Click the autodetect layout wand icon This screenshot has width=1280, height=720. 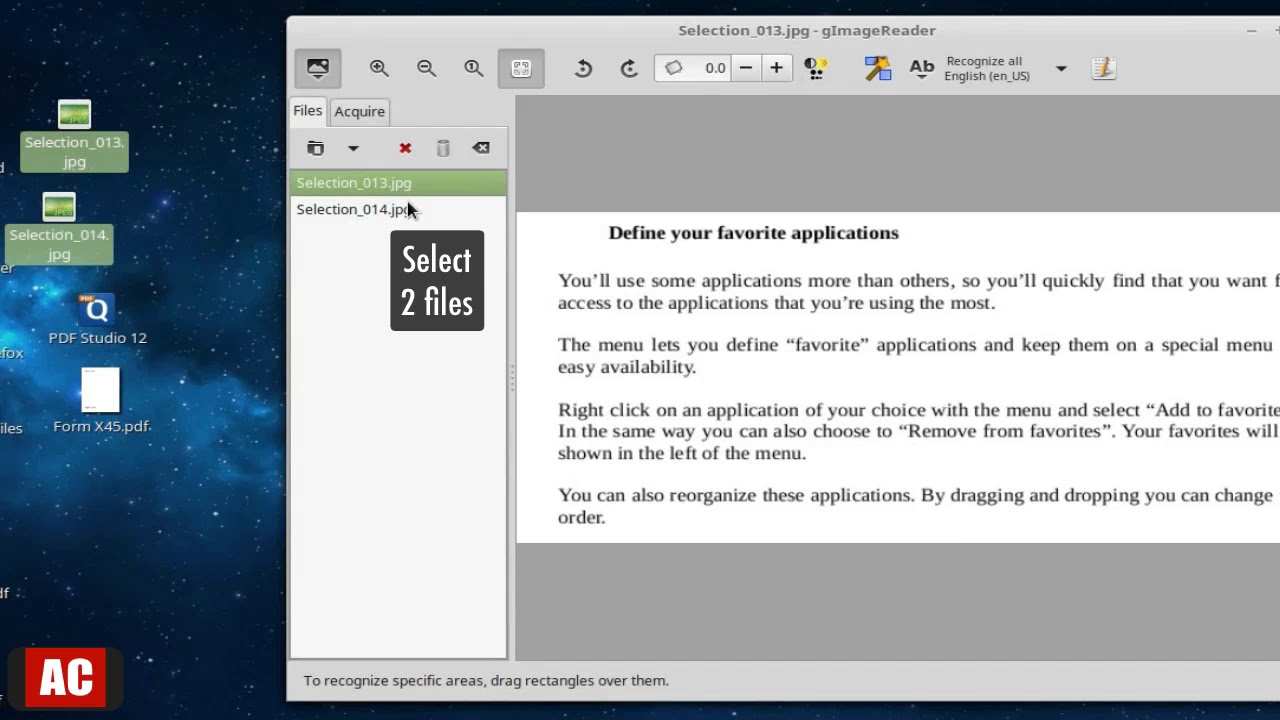878,68
